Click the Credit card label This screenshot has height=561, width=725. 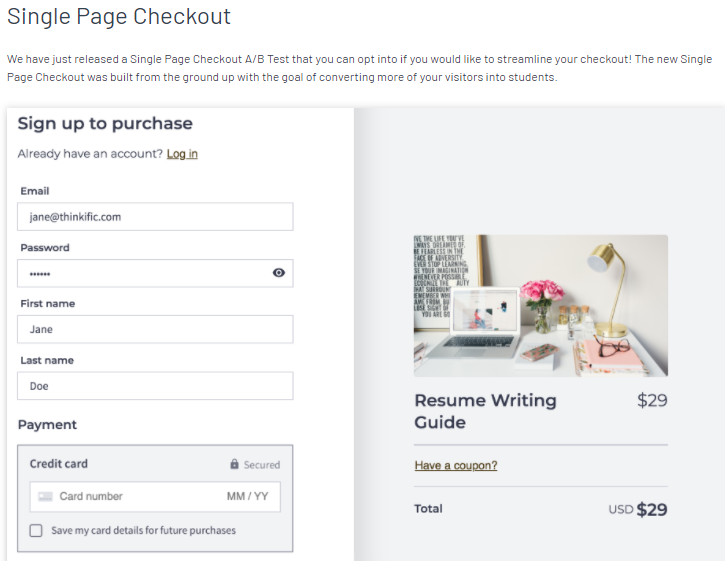59,463
